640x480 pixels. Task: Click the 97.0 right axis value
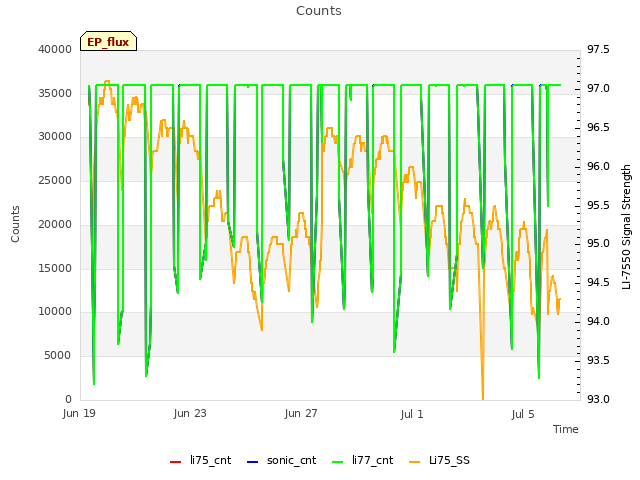(x=598, y=89)
